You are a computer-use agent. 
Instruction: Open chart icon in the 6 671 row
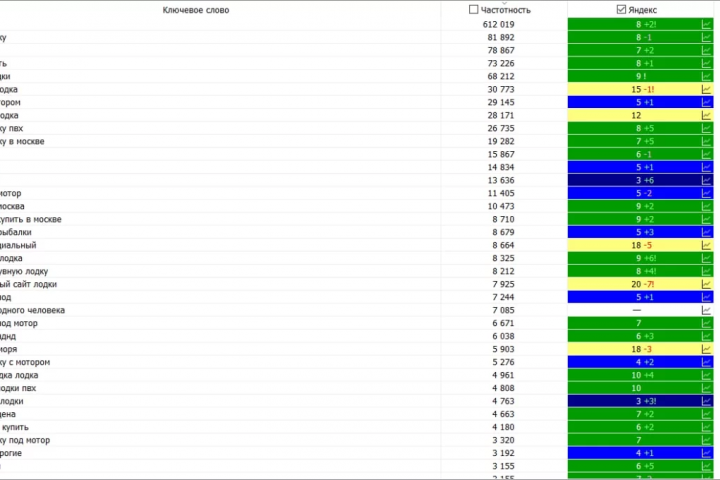click(x=706, y=323)
